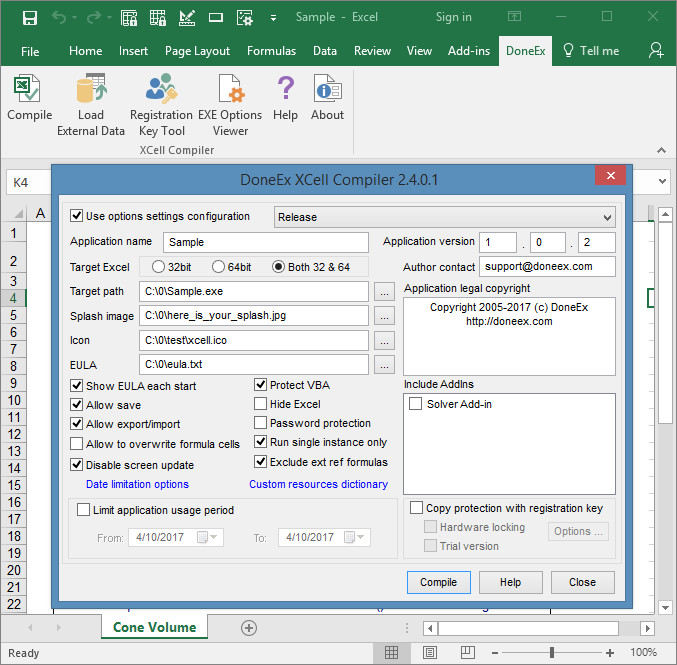This screenshot has width=677, height=665.
Task: Add a new sheet with plus icon
Action: (x=249, y=628)
